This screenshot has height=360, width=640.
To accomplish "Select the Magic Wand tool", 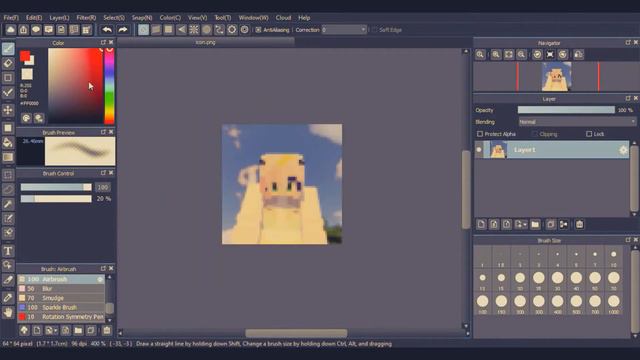I will pos(8,204).
